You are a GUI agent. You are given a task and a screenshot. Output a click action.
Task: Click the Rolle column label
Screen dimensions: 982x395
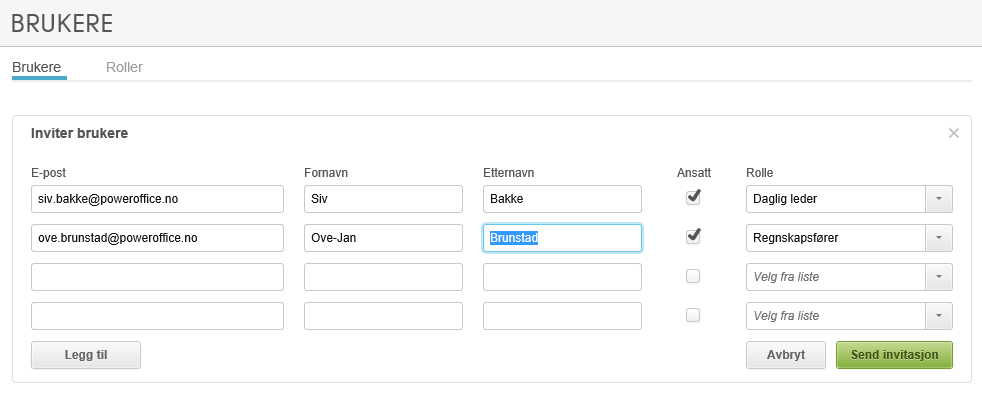click(x=760, y=173)
